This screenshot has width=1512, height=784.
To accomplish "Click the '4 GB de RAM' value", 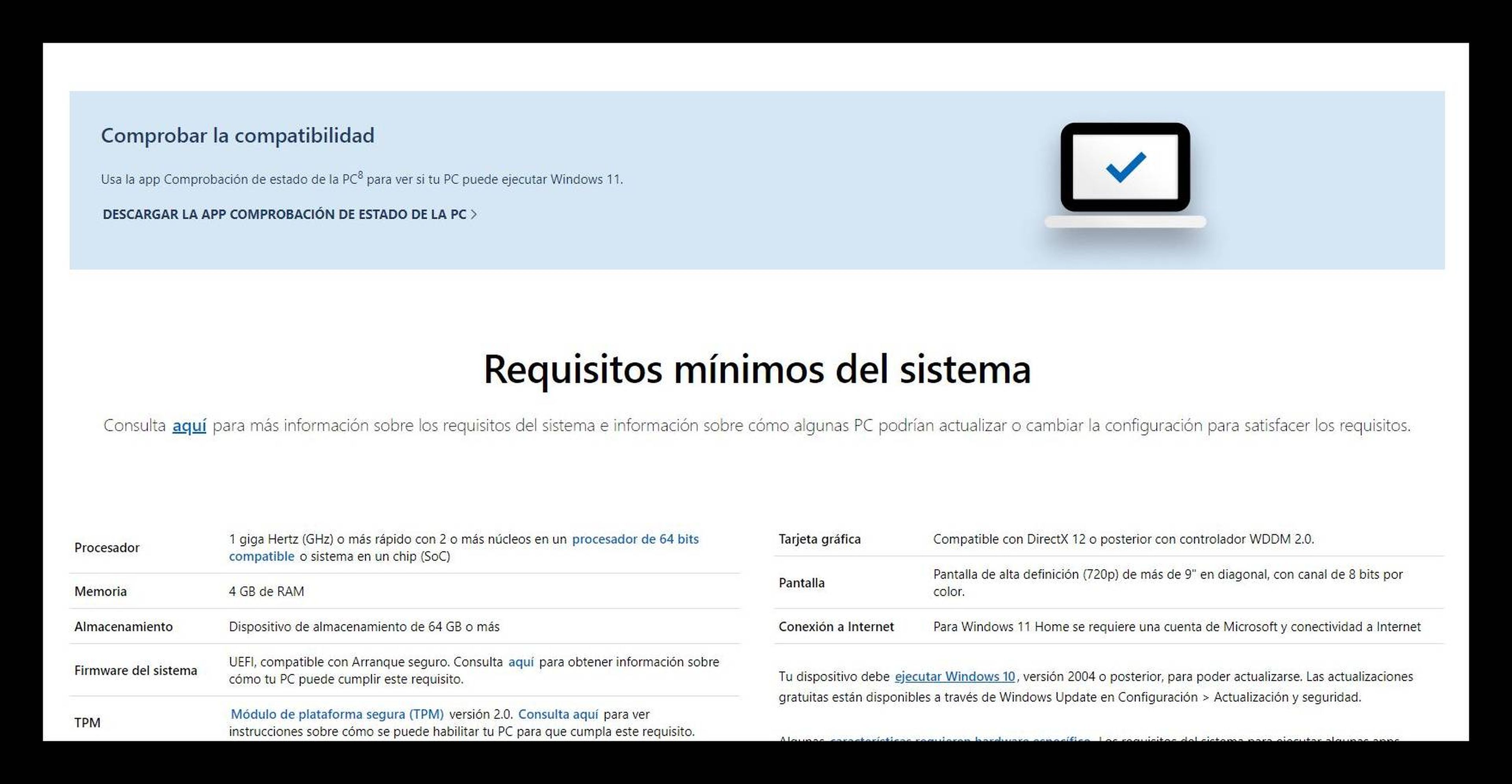I will click(x=267, y=591).
